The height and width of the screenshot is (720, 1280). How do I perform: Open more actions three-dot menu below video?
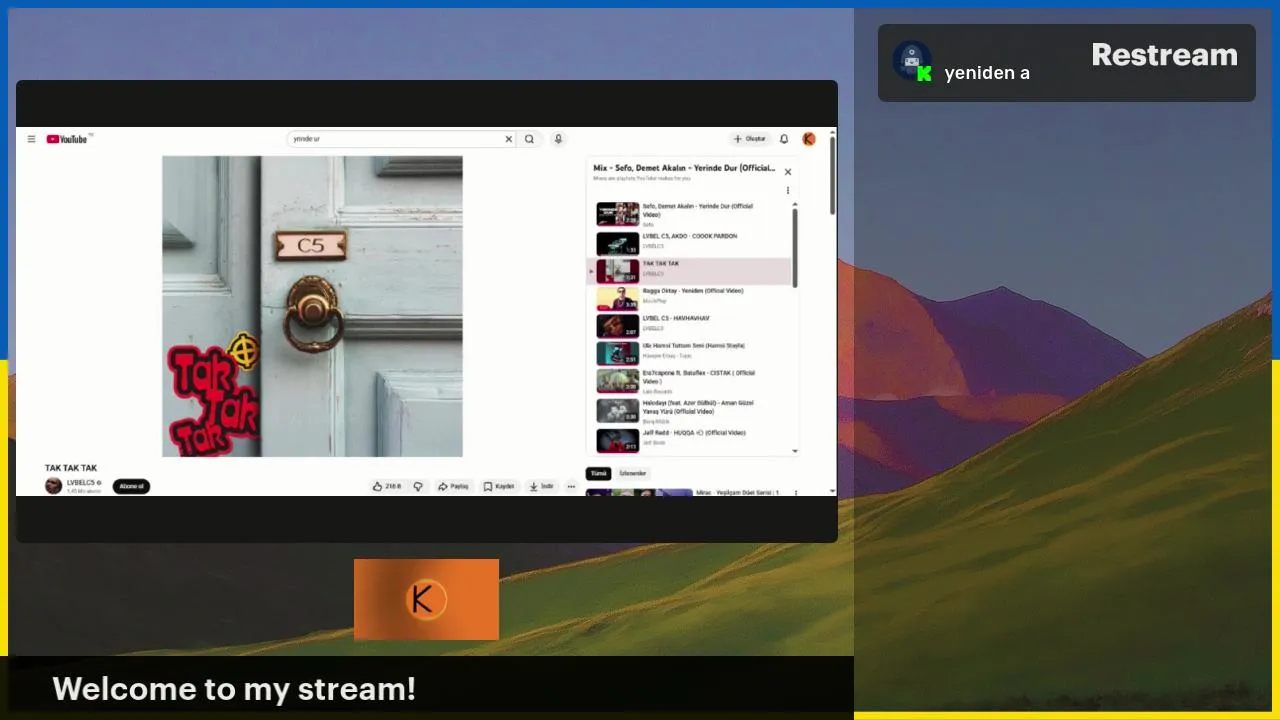[571, 487]
